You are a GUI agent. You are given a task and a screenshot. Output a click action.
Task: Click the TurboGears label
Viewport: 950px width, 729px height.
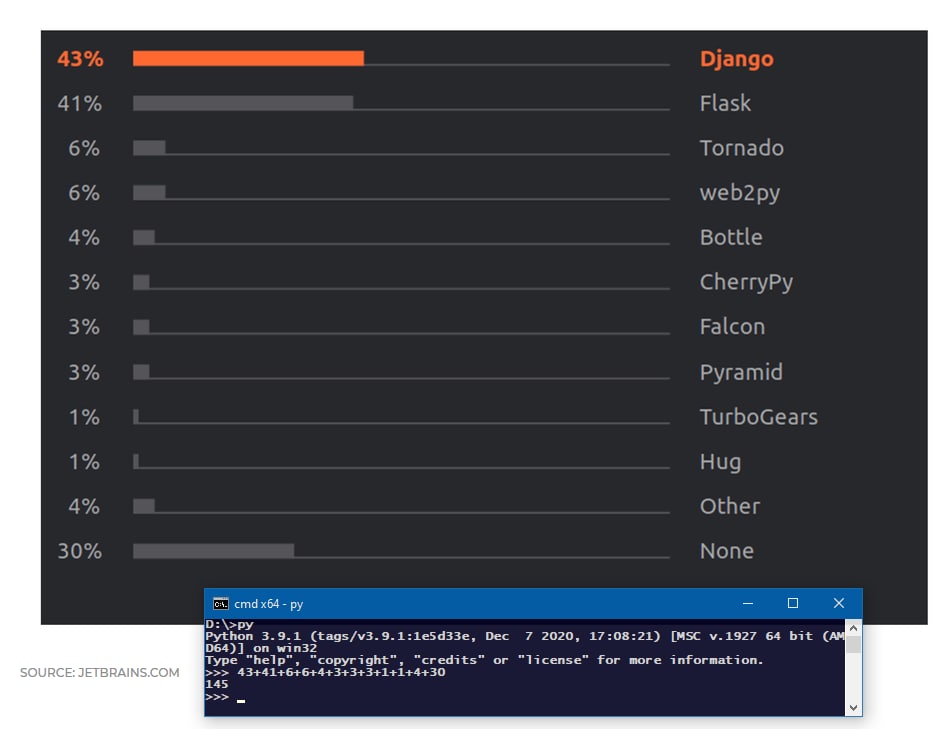click(x=759, y=417)
